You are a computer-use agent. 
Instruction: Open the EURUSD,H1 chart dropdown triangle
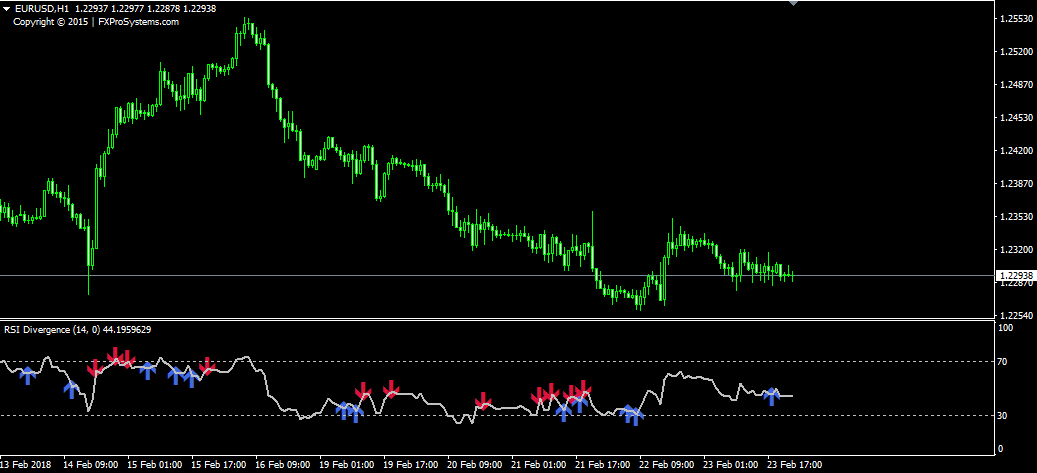coord(7,9)
